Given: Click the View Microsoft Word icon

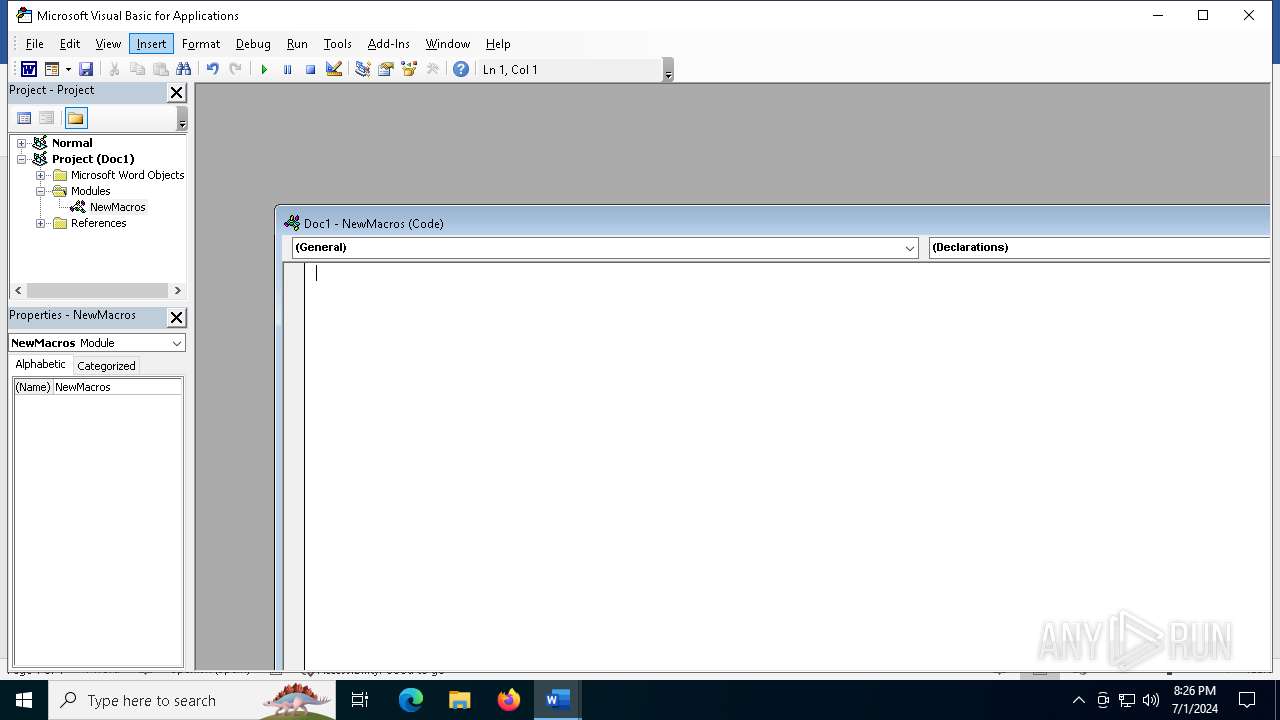Looking at the screenshot, I should 29,69.
